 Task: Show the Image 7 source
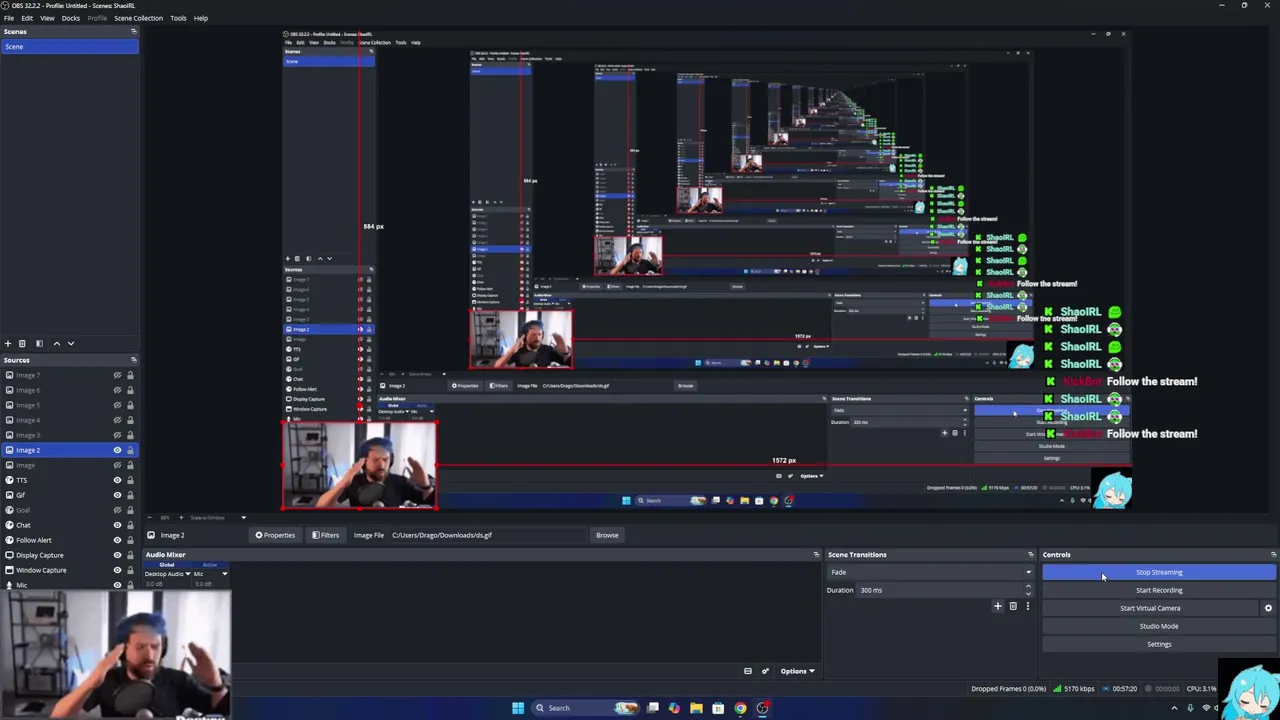click(x=117, y=375)
